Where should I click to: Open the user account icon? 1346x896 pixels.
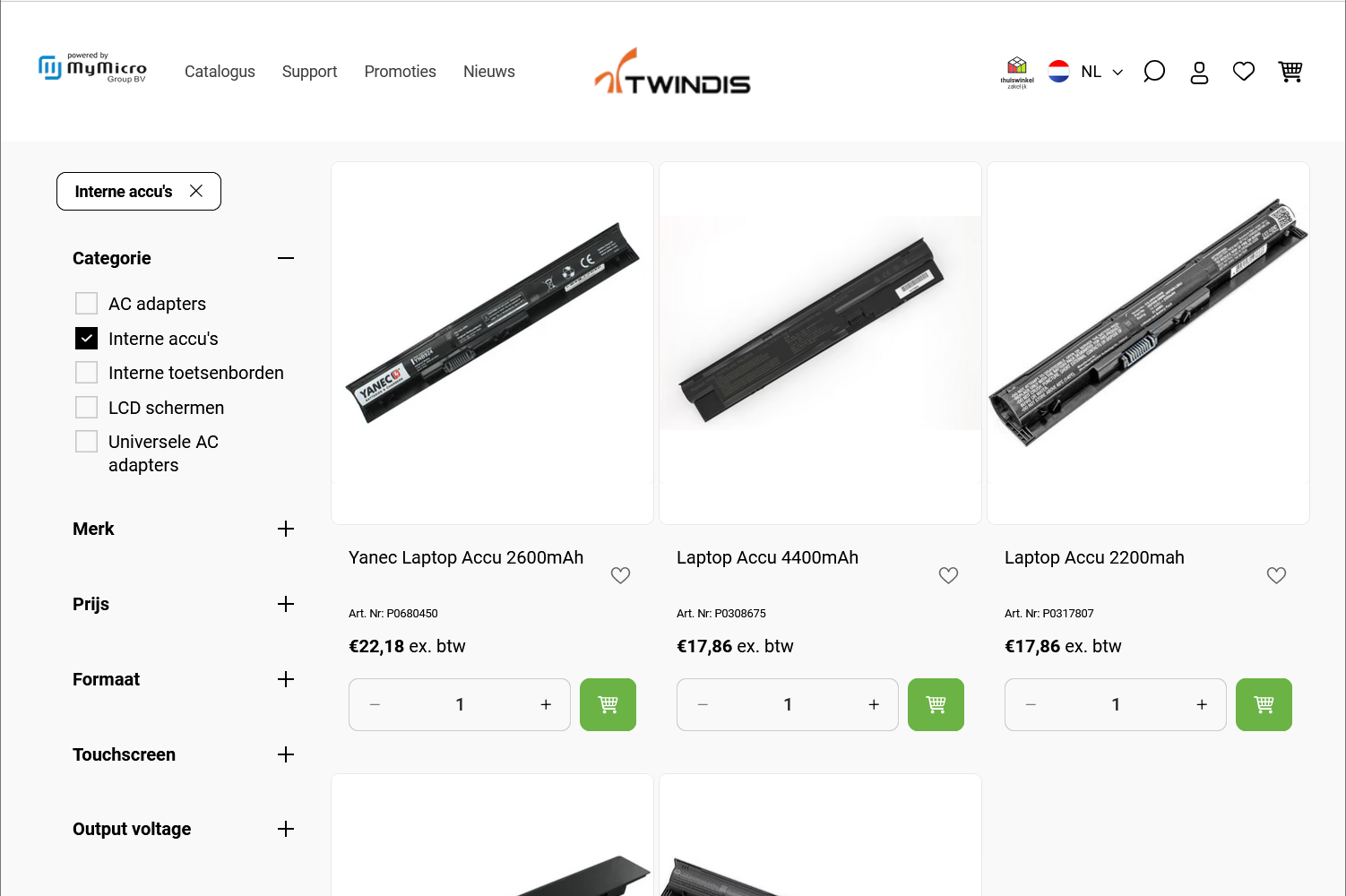tap(1199, 72)
